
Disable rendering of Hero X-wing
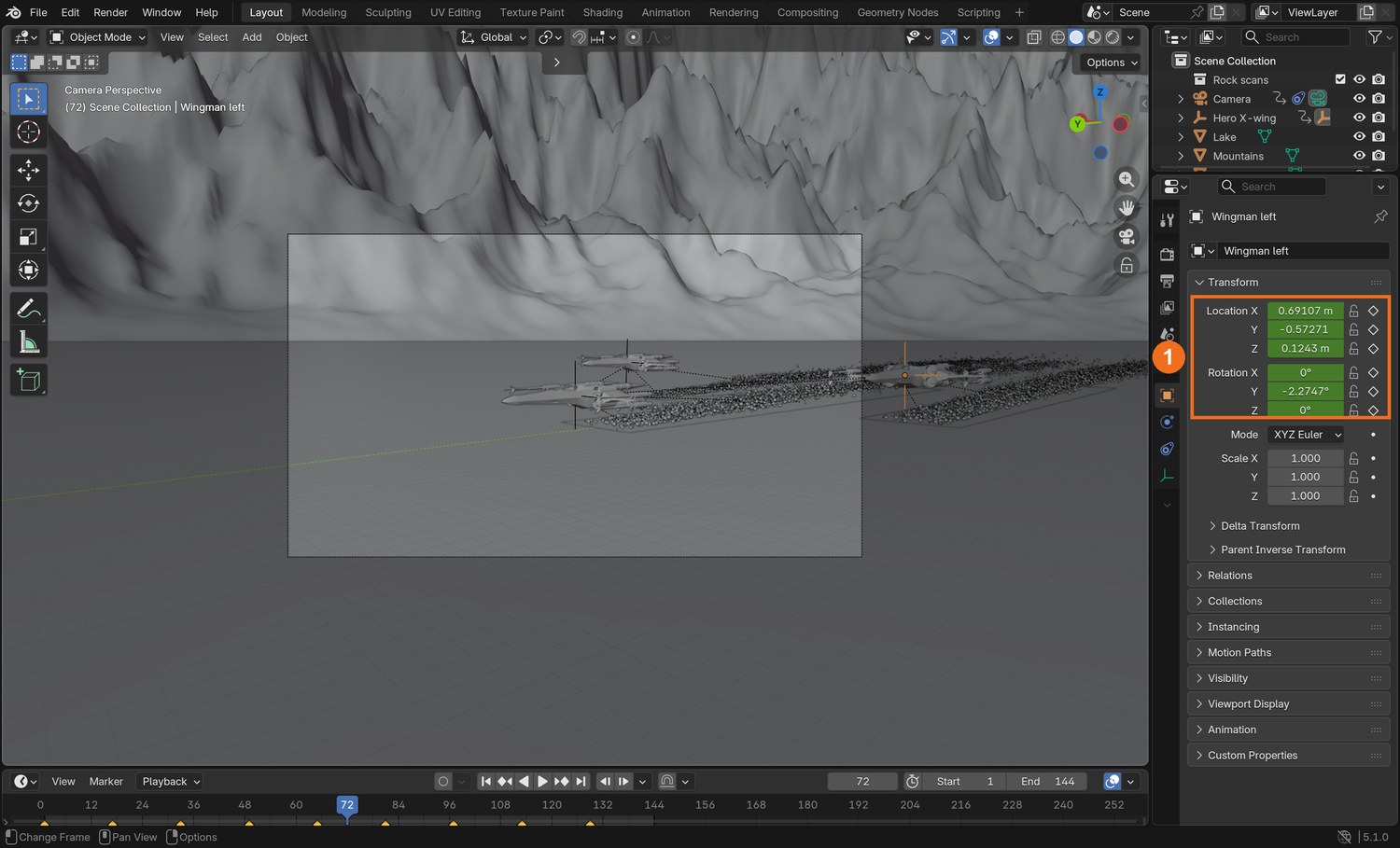pyautogui.click(x=1379, y=118)
